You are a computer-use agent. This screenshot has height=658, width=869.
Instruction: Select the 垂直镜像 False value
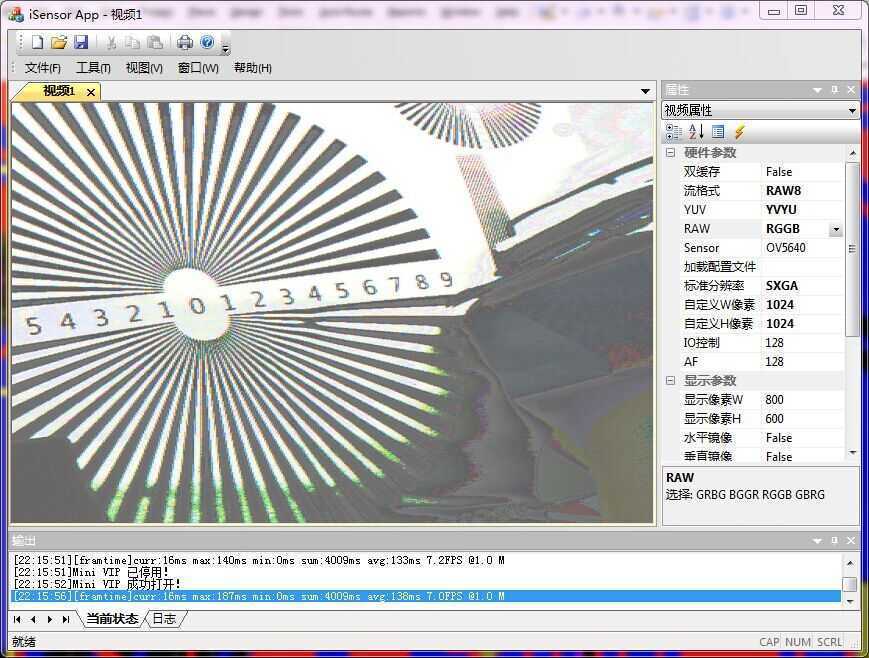[803, 456]
